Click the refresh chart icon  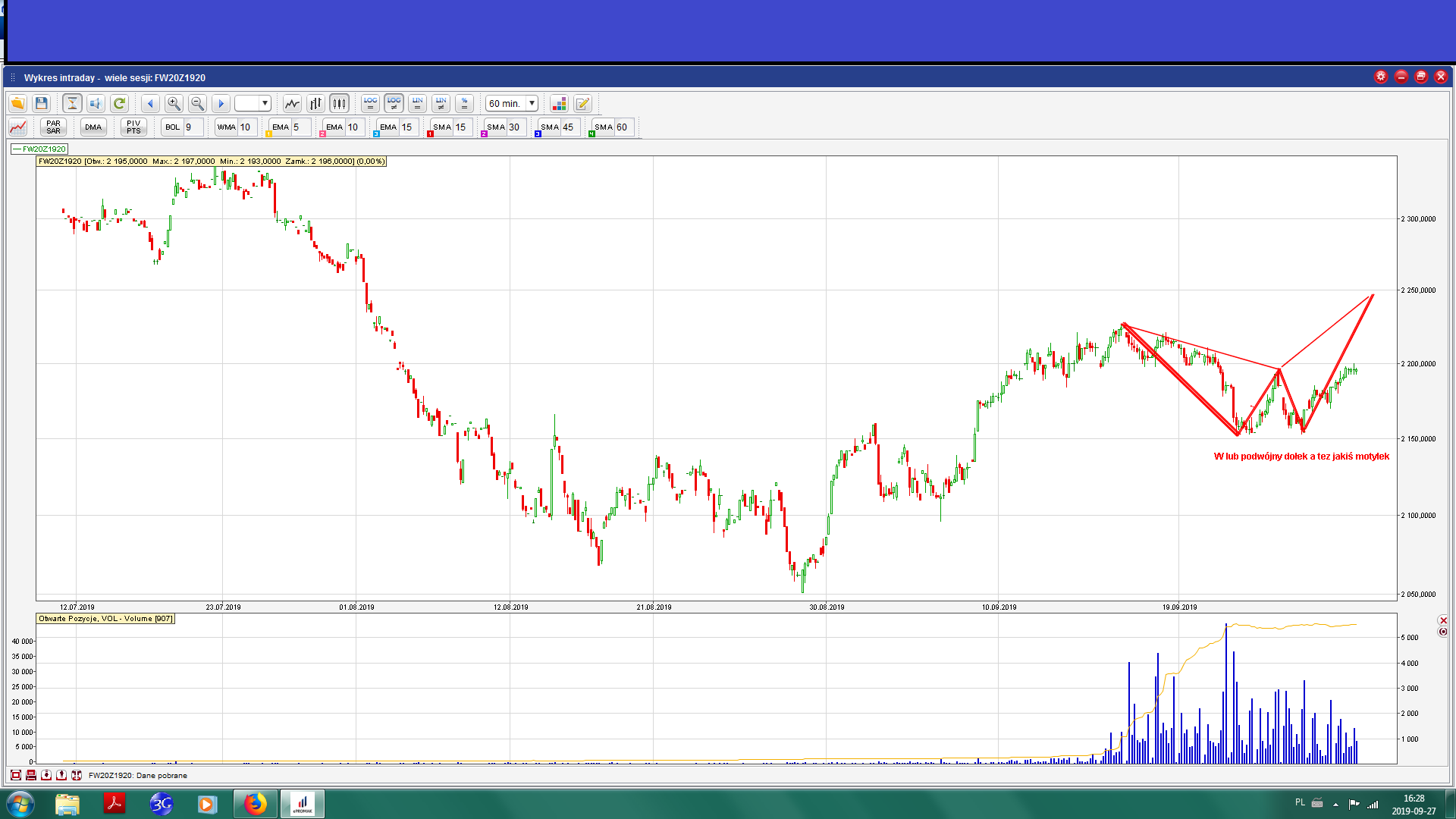(119, 103)
